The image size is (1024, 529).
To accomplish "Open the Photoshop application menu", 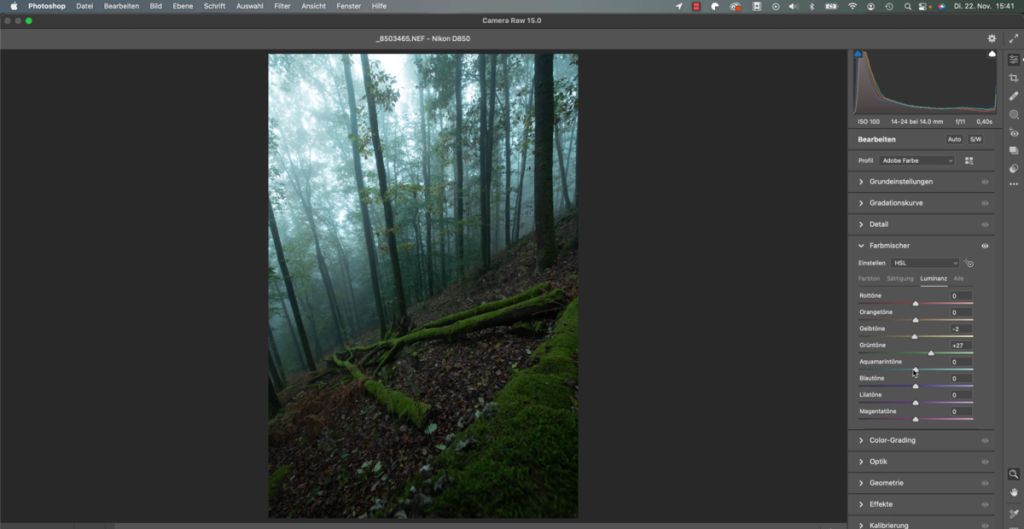I will (46, 6).
